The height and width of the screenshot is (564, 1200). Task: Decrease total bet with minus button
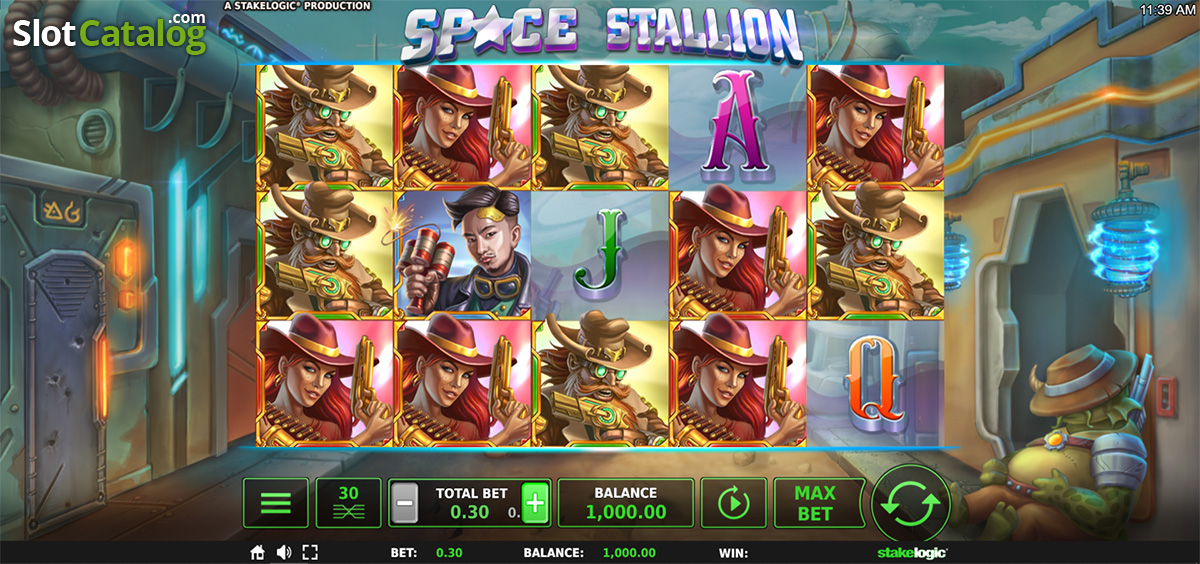tap(404, 503)
